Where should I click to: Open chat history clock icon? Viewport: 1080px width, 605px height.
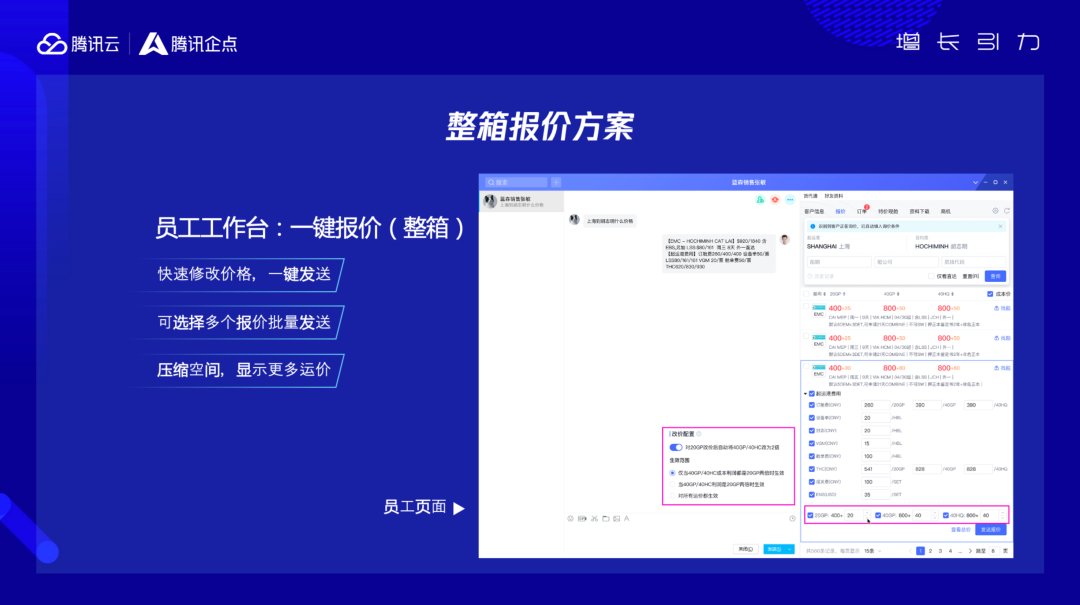(x=792, y=518)
